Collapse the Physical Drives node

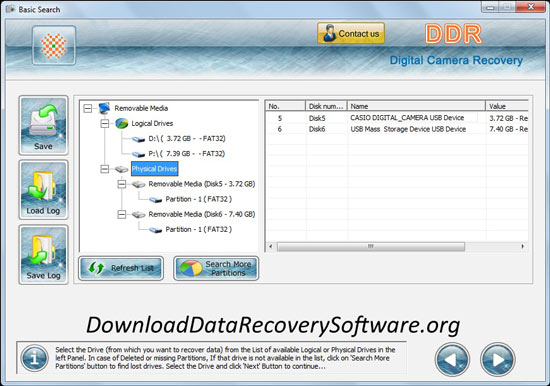[105, 169]
